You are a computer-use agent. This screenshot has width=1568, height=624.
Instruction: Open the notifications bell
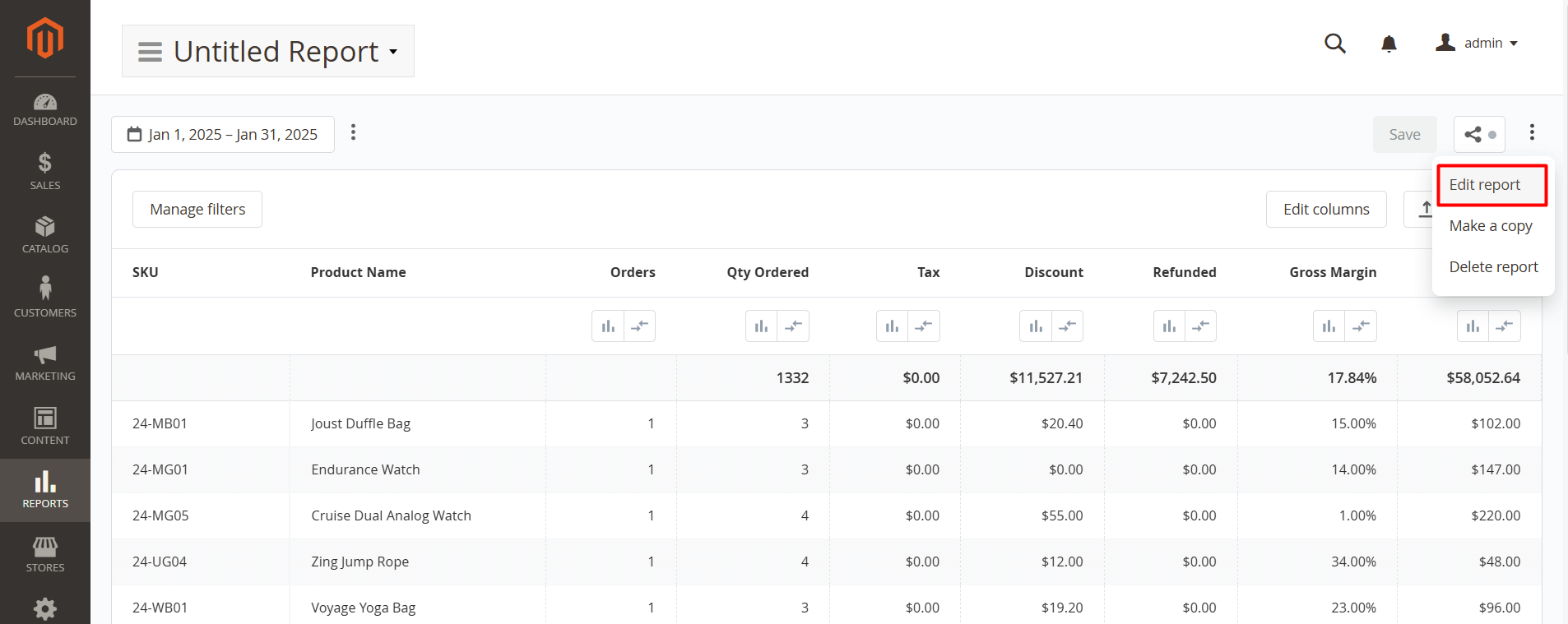coord(1389,44)
